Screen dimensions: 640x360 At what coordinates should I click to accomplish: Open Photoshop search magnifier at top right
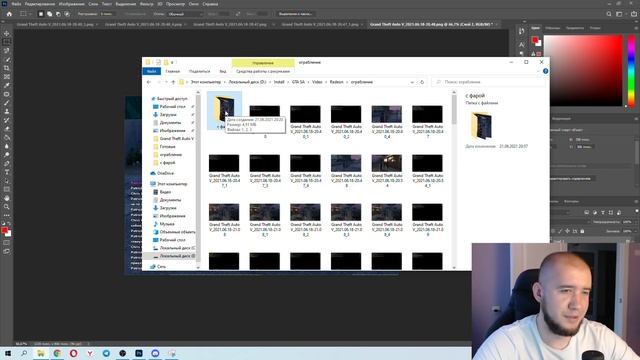click(609, 14)
